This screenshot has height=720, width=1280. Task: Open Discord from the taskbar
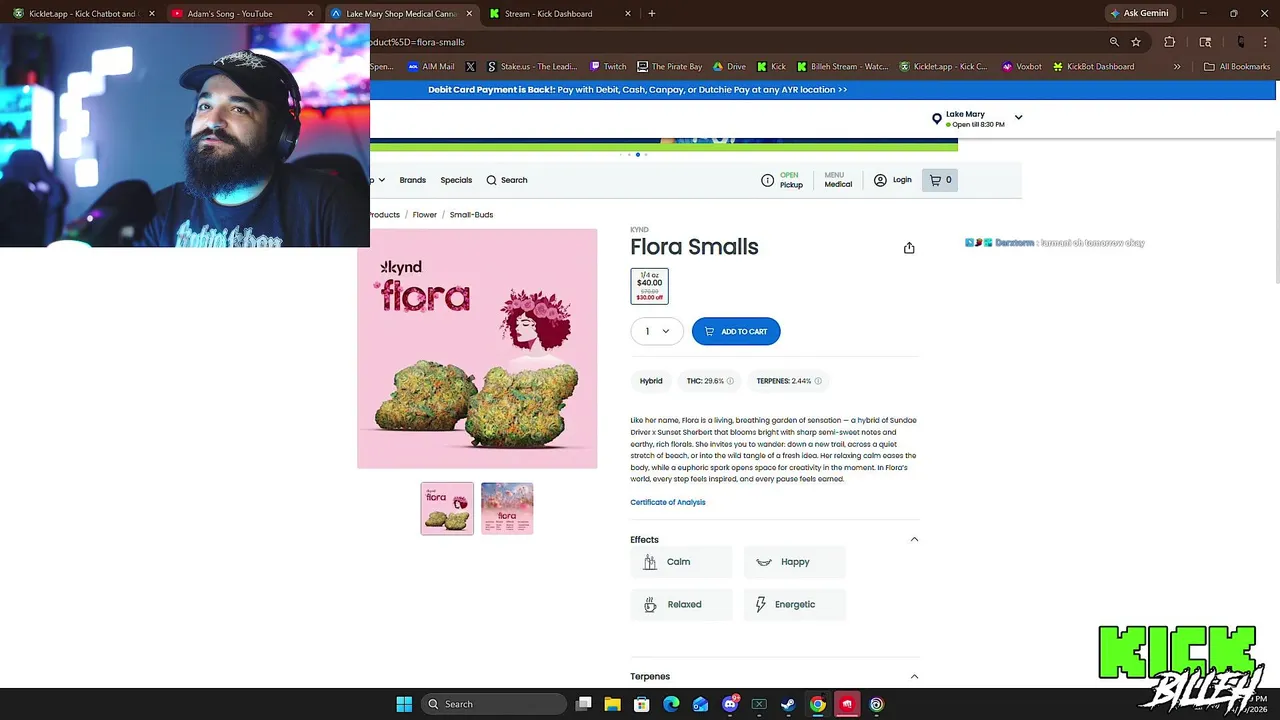(x=730, y=704)
